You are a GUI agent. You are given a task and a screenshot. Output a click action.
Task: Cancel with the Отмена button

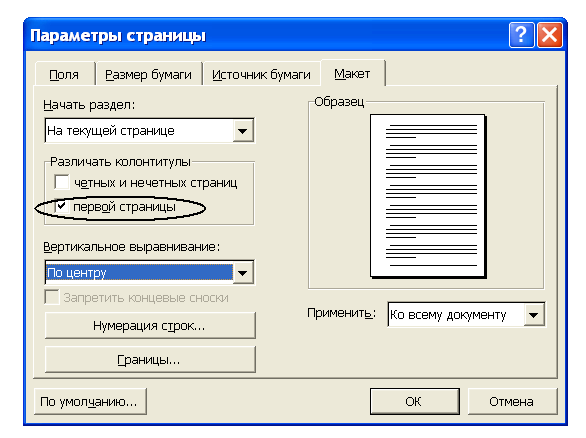pyautogui.click(x=512, y=401)
